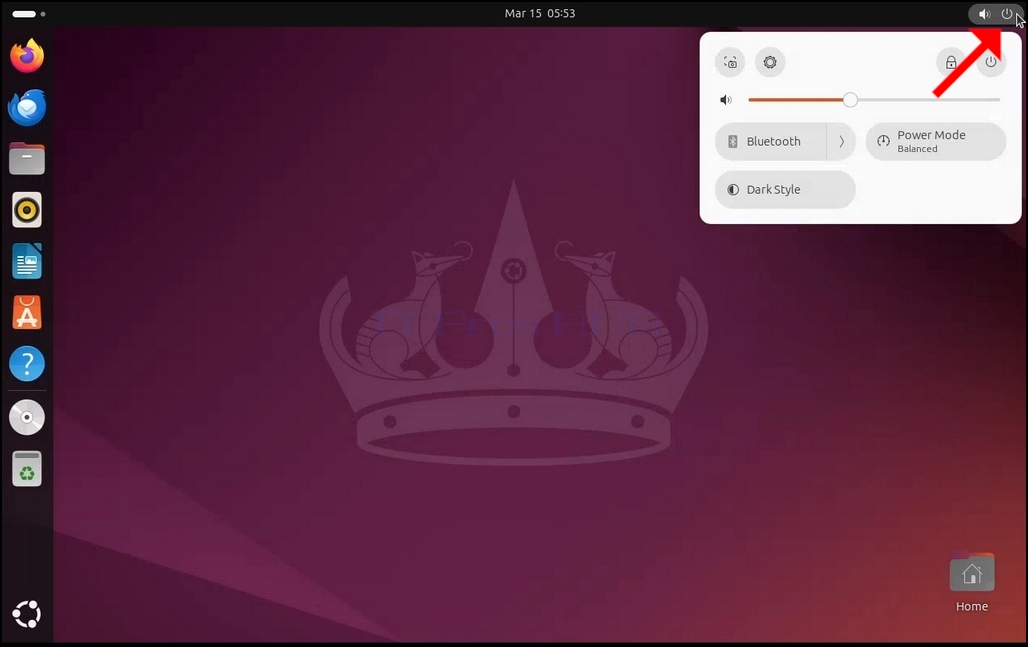Open the clock calendar menu in top bar

click(540, 13)
